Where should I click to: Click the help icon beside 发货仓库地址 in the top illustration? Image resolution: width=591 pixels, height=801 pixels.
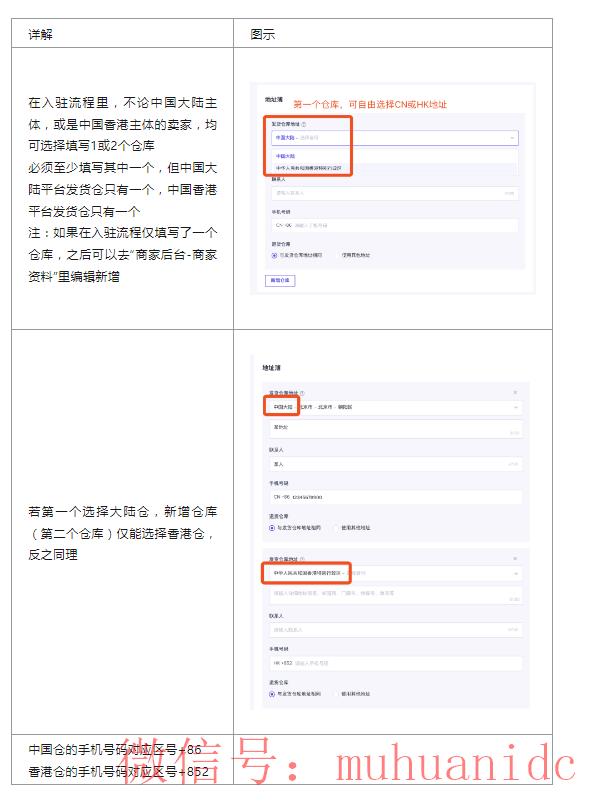[304, 124]
